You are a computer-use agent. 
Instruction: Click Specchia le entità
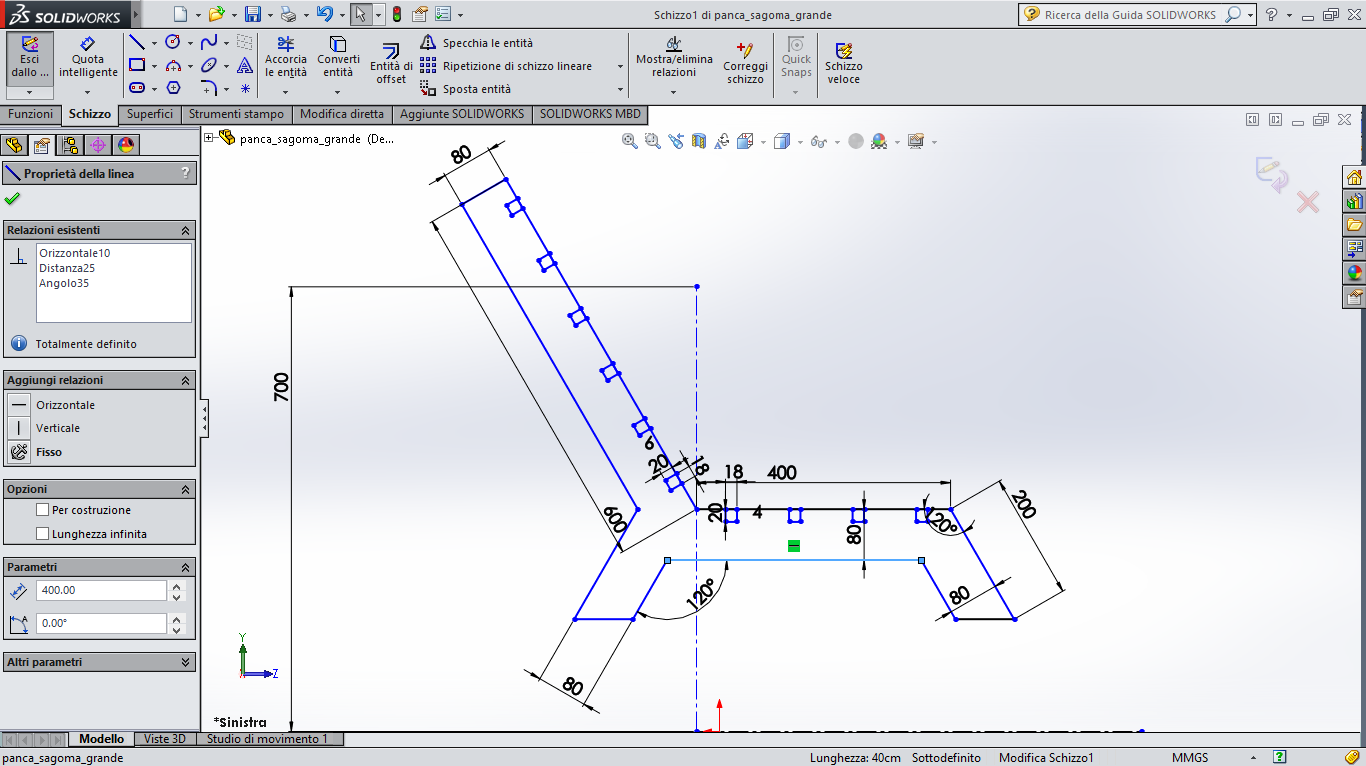coord(477,43)
